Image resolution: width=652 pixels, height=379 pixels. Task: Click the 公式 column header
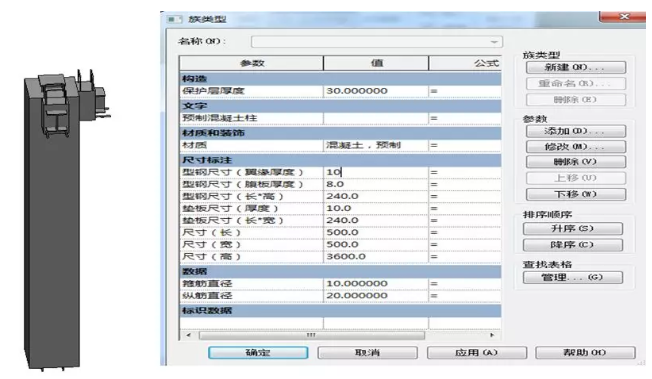[465, 63]
